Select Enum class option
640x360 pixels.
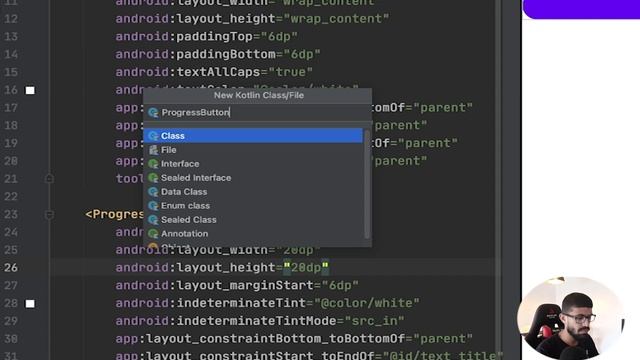[x=253, y=205]
